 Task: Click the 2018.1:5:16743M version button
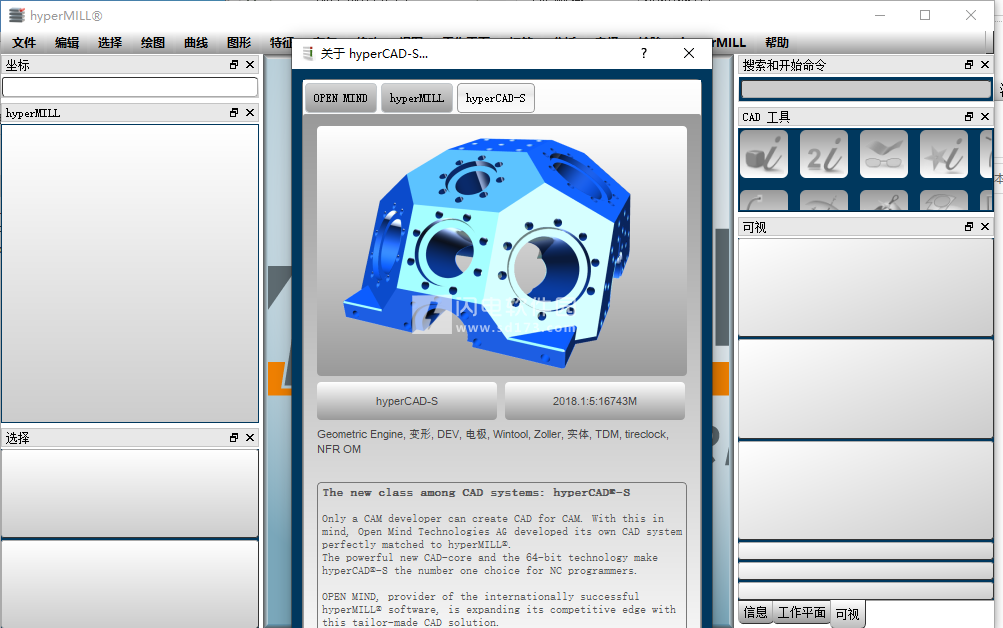[595, 401]
